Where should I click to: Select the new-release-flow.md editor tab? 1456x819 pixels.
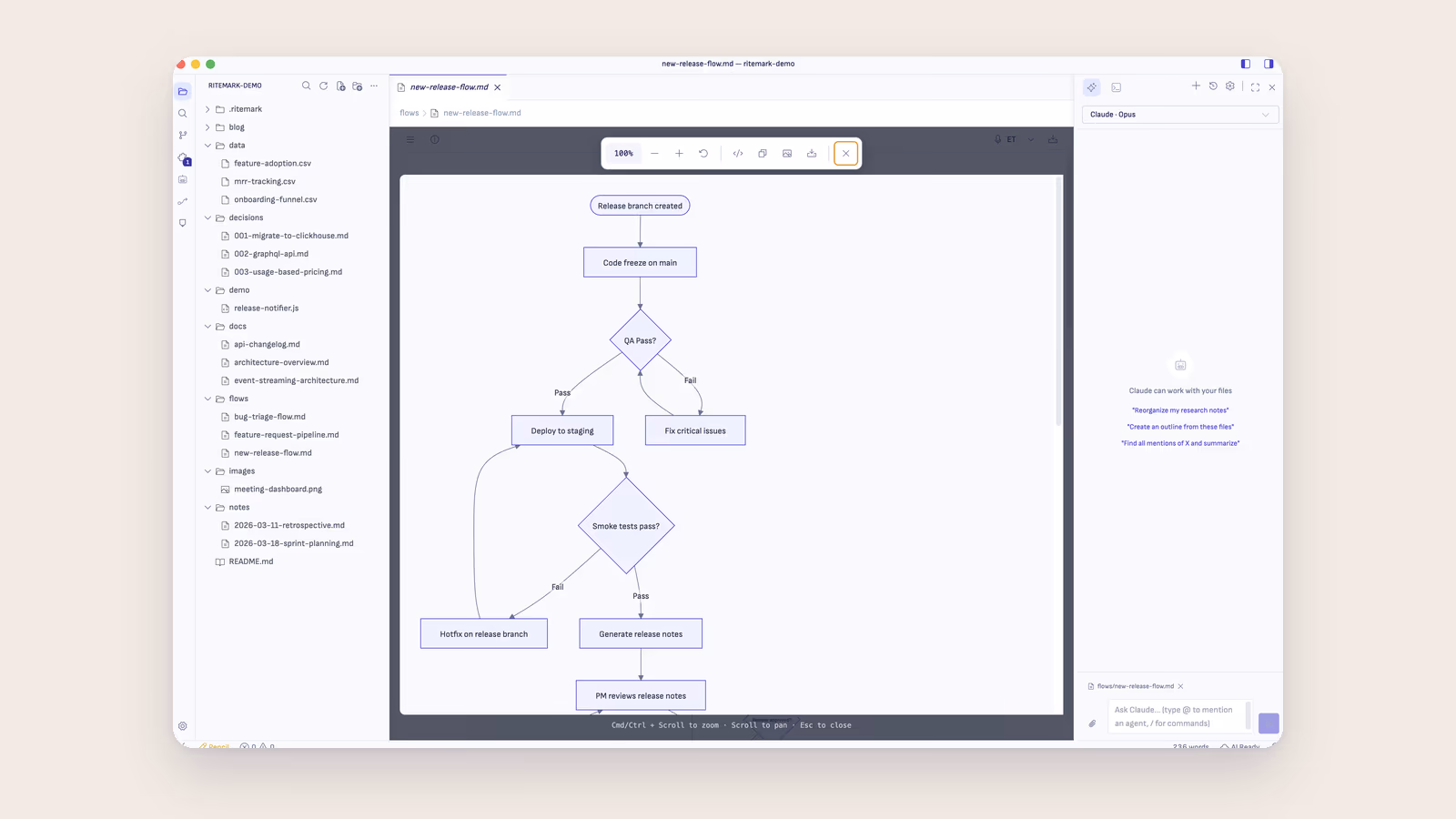point(449,87)
